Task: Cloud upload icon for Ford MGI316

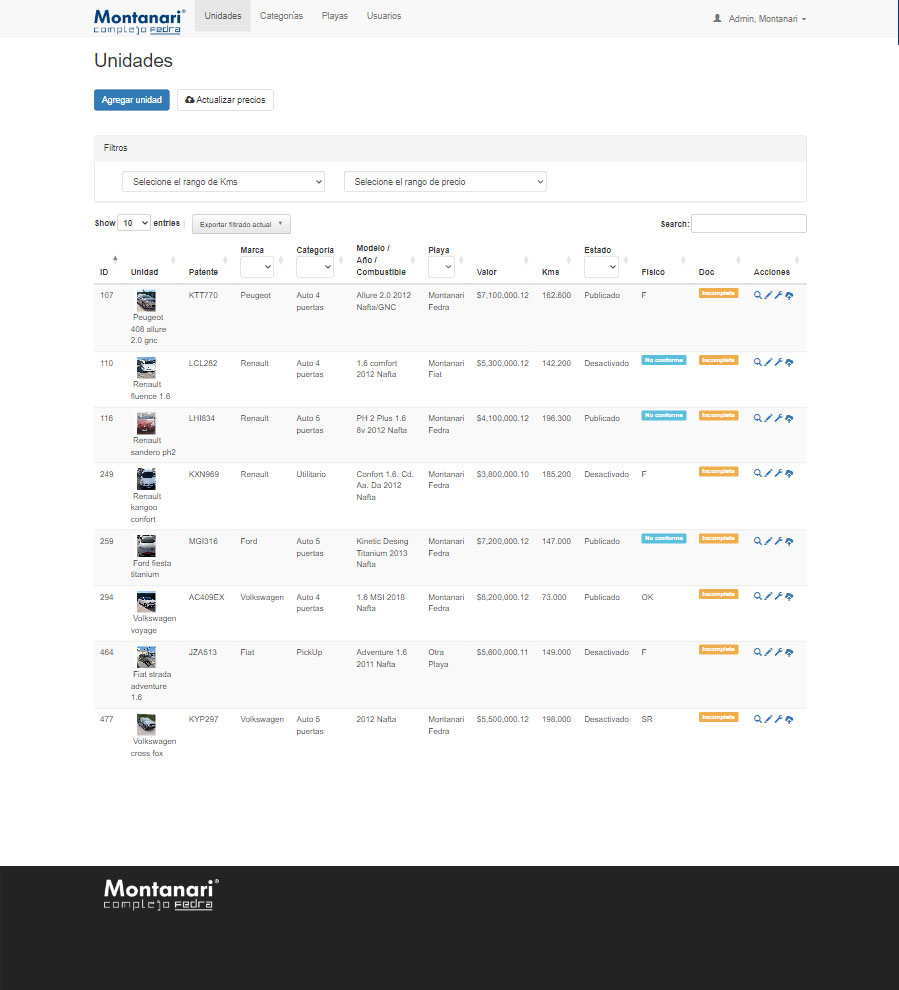Action: [789, 541]
